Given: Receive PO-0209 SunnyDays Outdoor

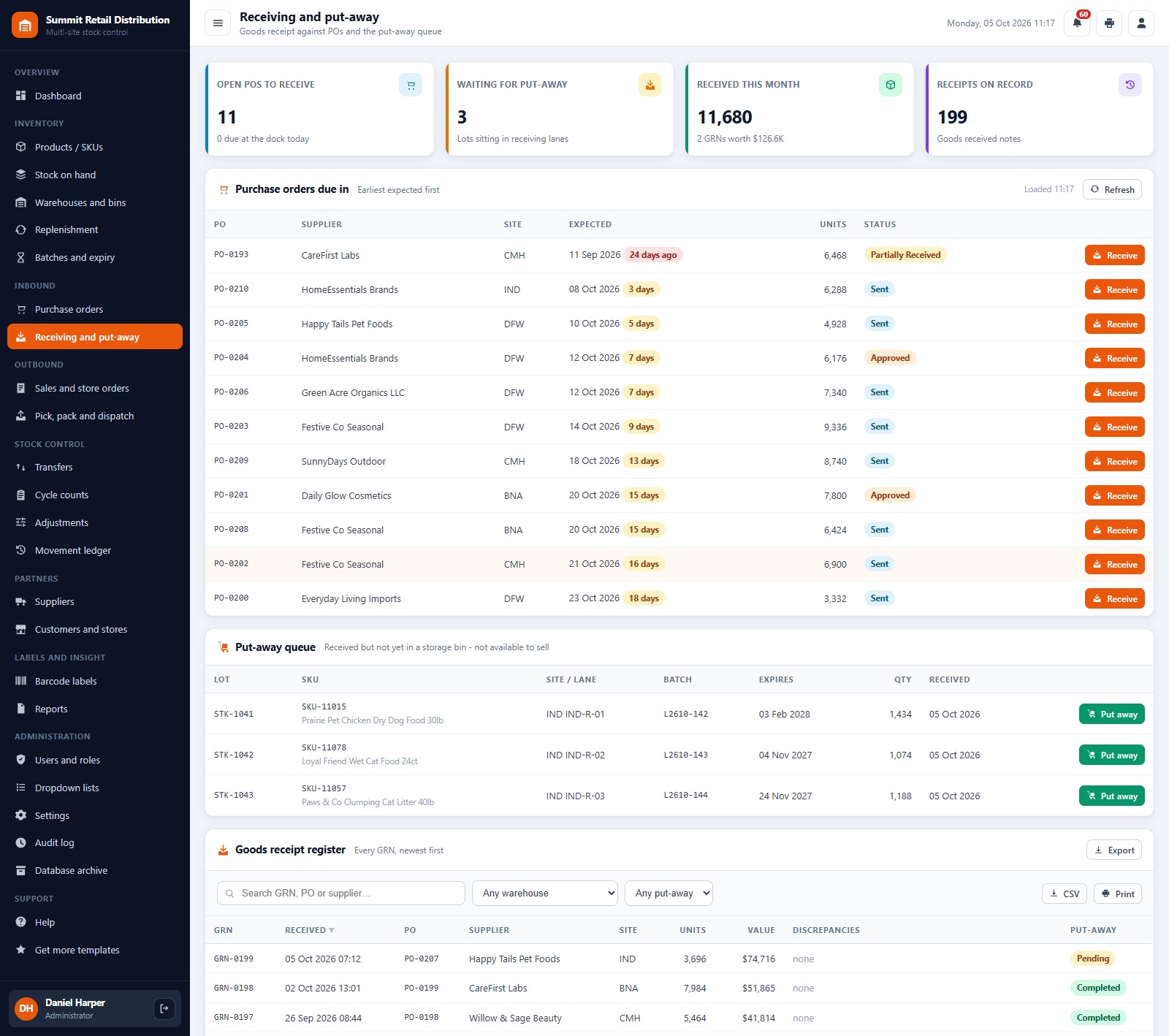Looking at the screenshot, I should (x=1115, y=461).
